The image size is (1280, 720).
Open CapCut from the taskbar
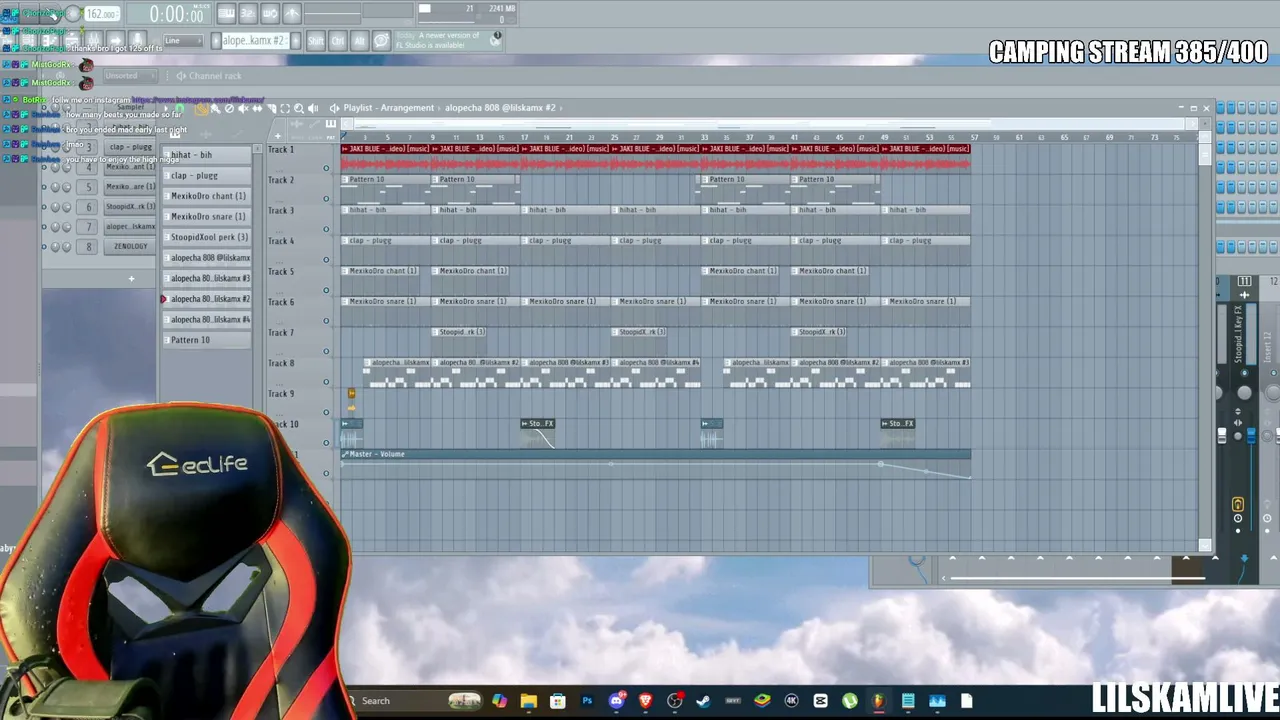click(821, 701)
